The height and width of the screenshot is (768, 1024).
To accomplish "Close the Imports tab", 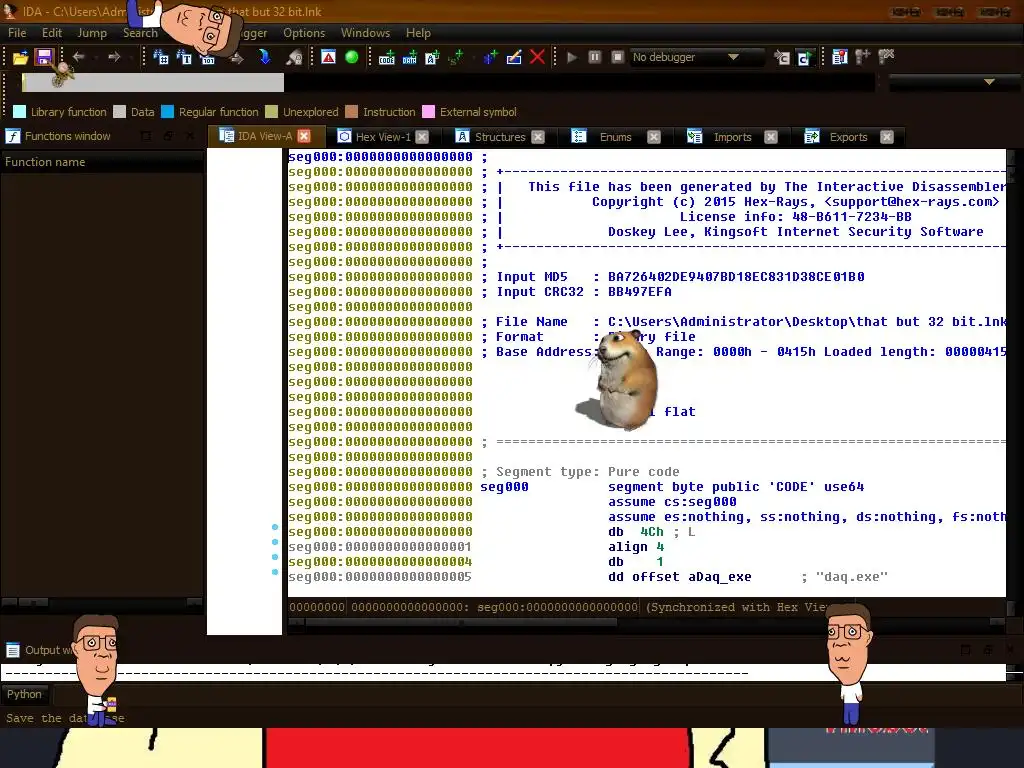I will (x=771, y=136).
